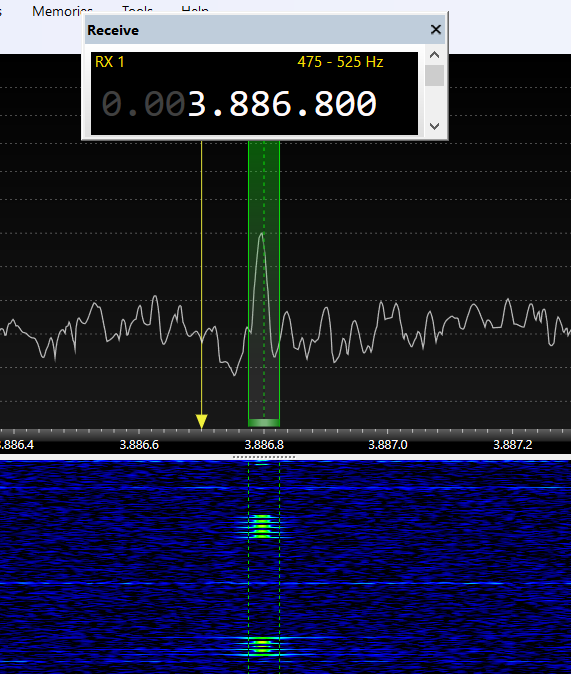Screen dimensions: 571x674
Task: Open the Help menu
Action: [x=195, y=9]
